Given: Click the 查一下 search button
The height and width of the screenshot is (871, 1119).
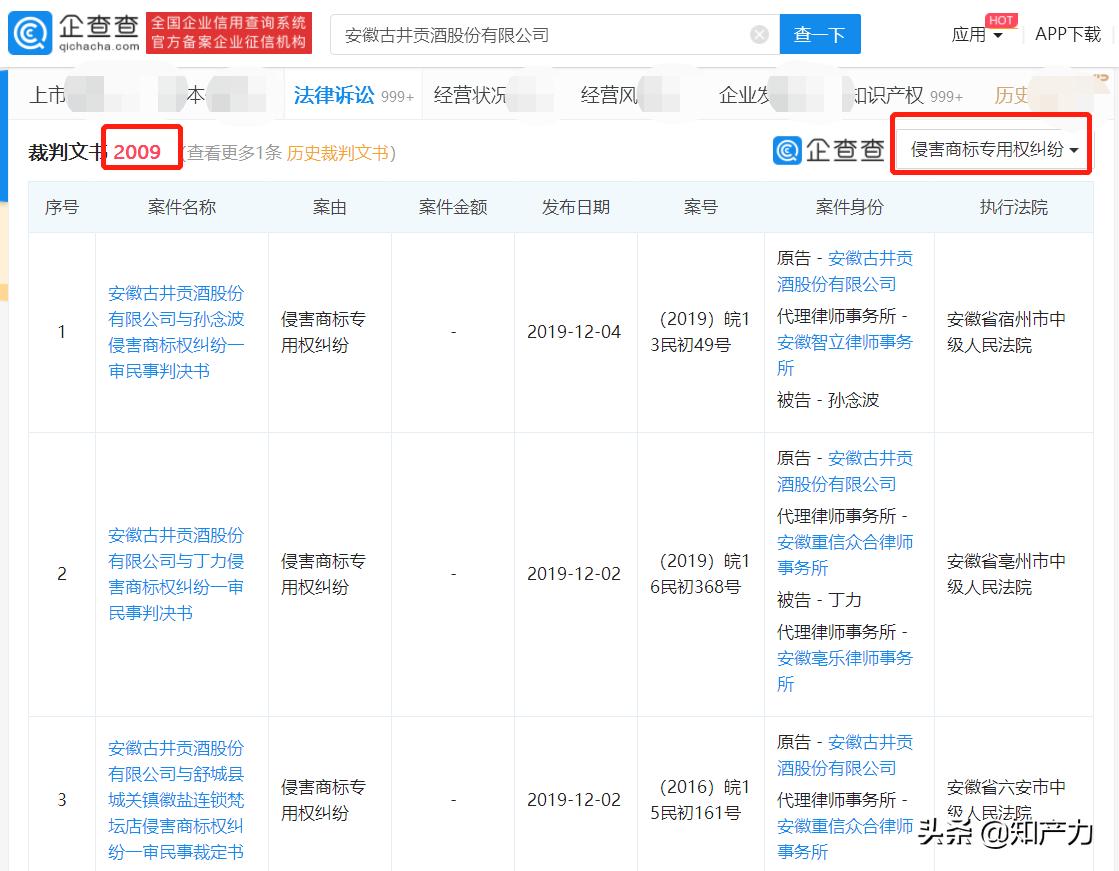Looking at the screenshot, I should pos(820,33).
